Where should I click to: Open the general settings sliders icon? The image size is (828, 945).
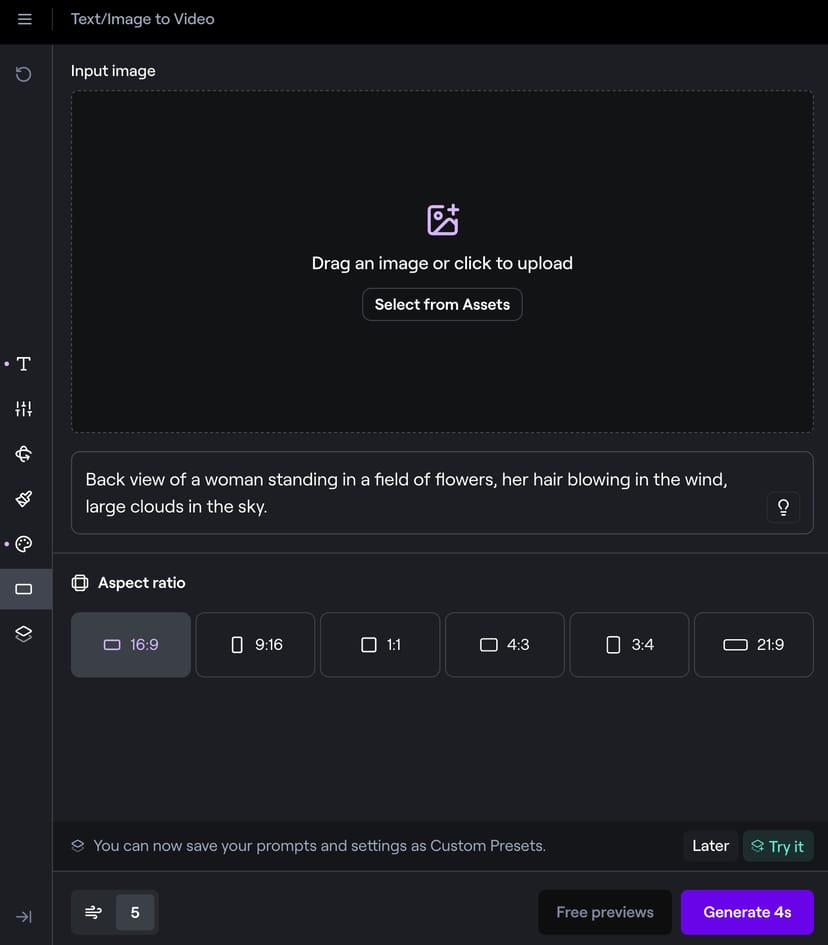[24, 409]
